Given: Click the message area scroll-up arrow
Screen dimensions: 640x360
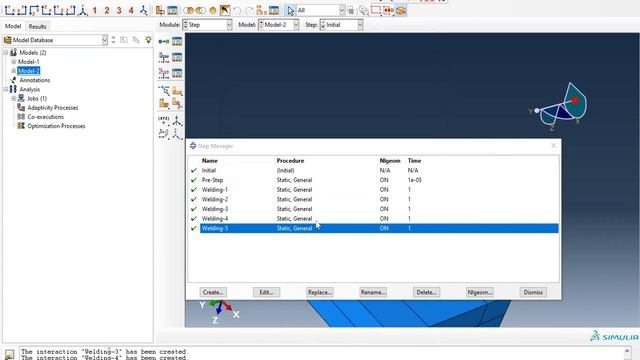Looking at the screenshot, I should pos(627,351).
